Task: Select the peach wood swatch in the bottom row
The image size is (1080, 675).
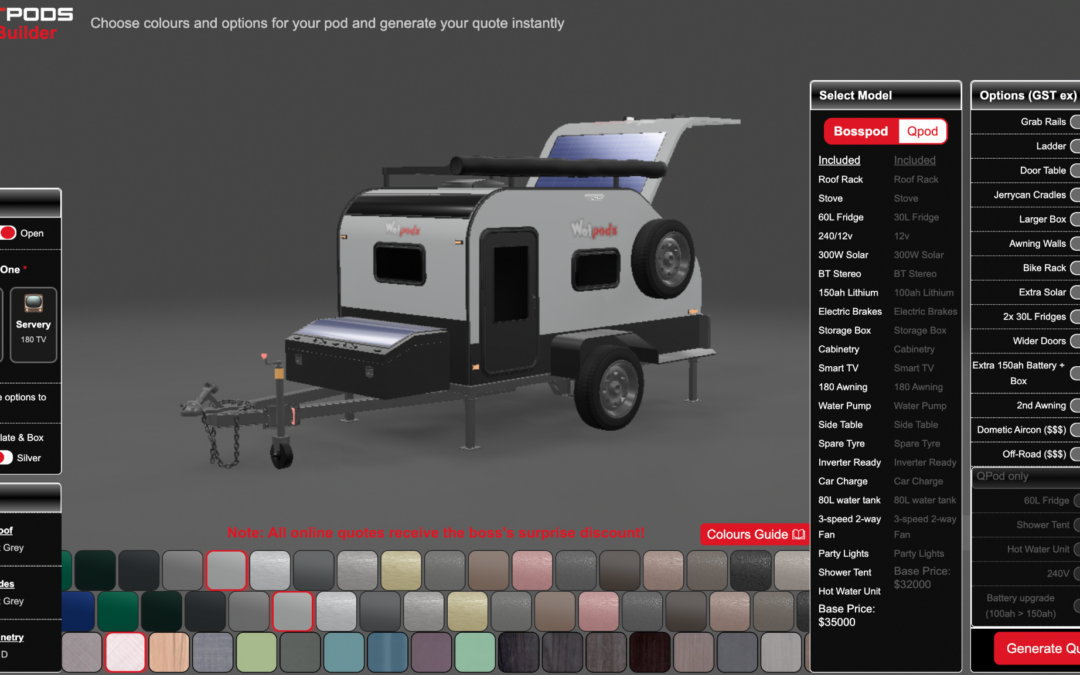Action: point(169,652)
